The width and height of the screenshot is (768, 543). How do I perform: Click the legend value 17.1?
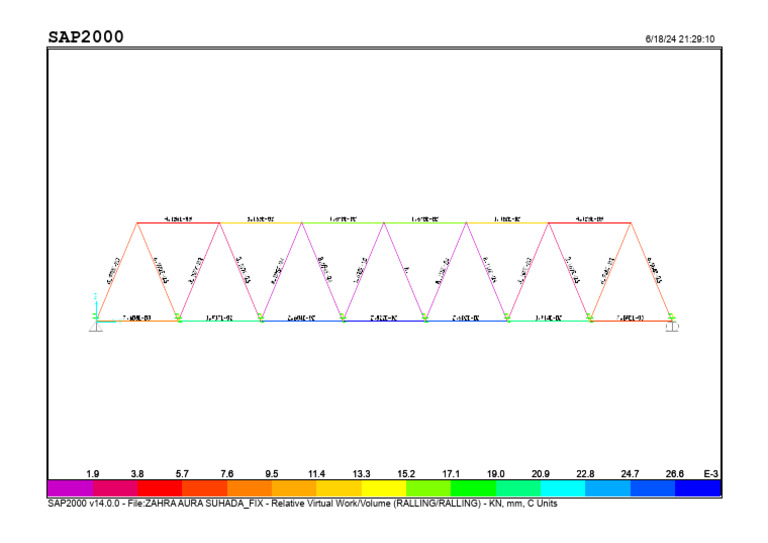tap(451, 473)
